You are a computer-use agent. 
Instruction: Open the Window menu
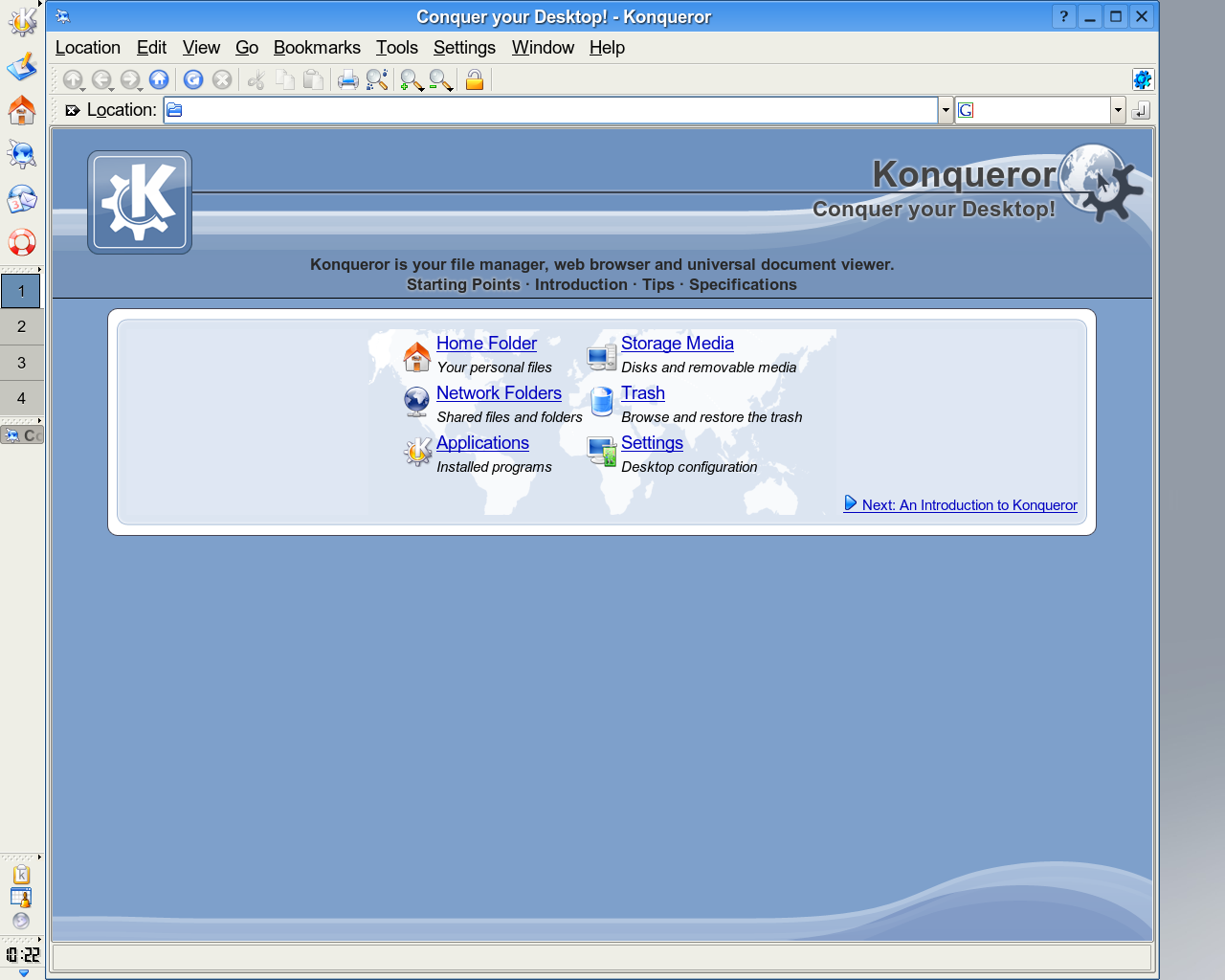pos(543,48)
